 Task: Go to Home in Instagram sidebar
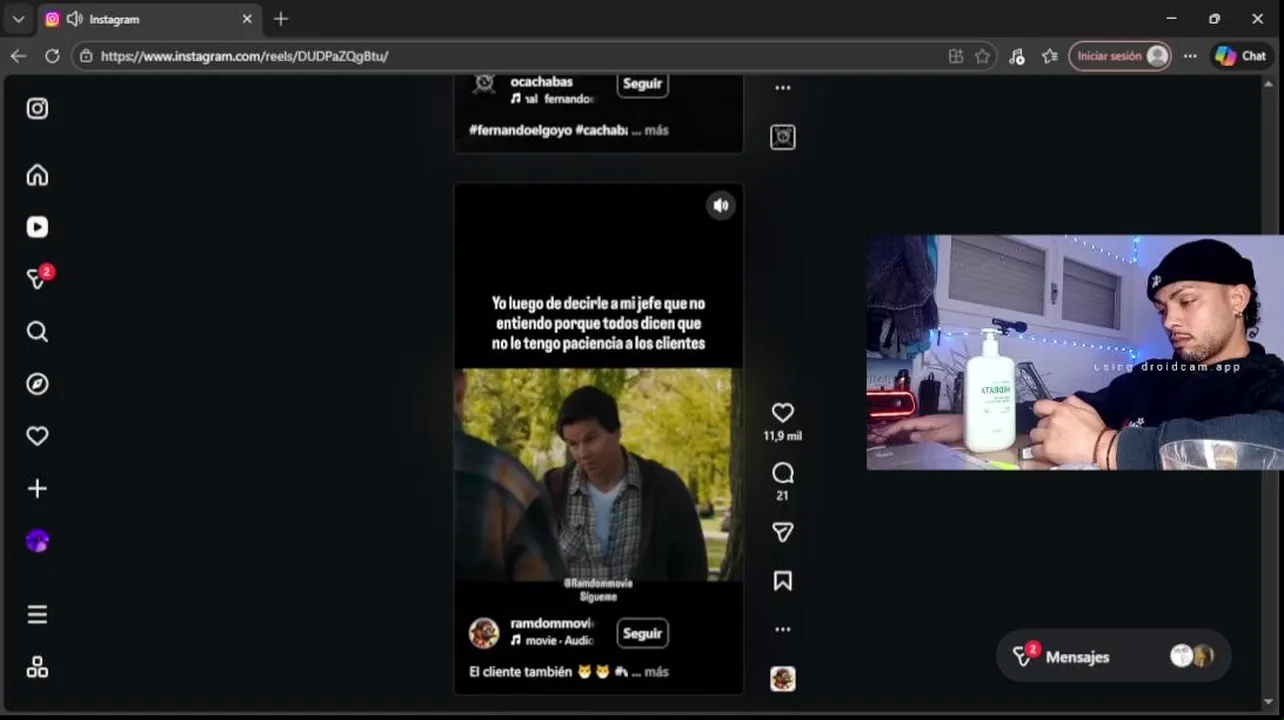[x=37, y=175]
